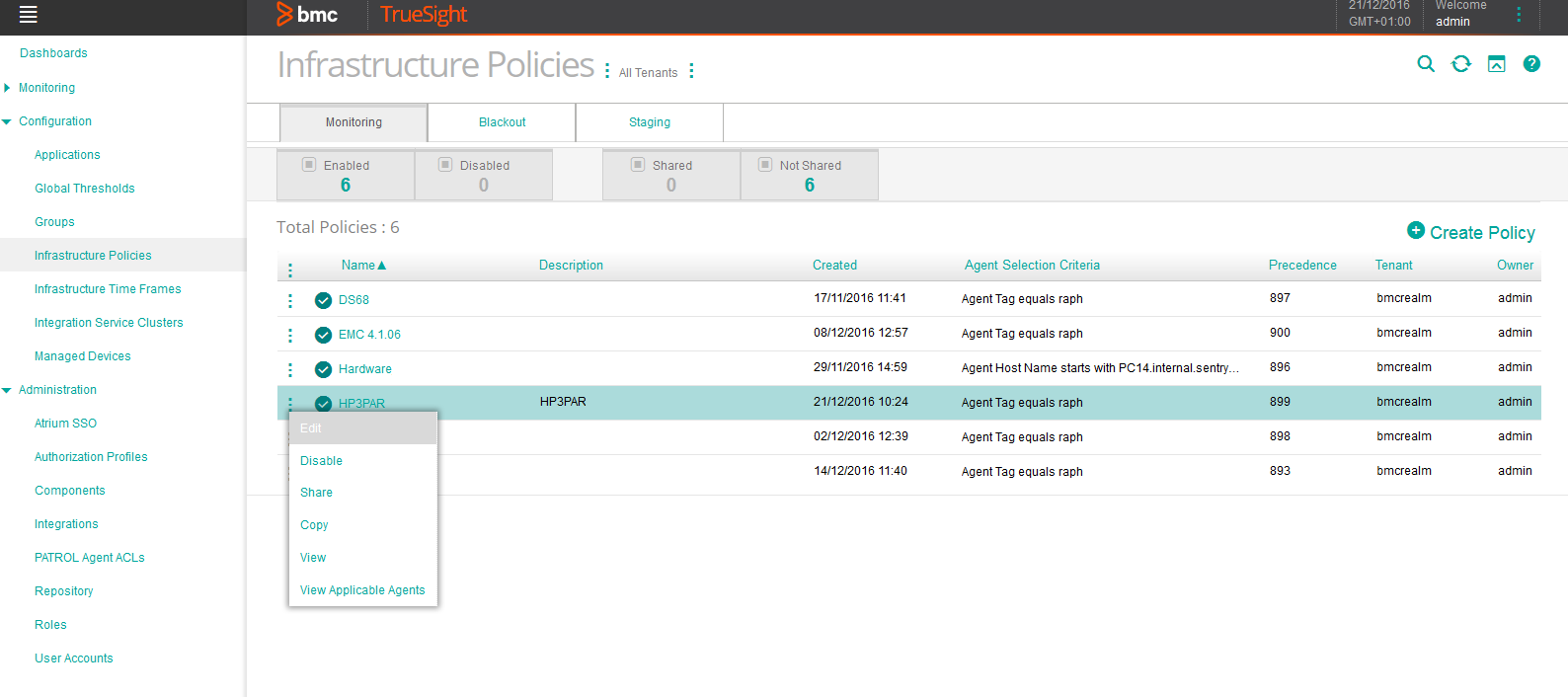The width and height of the screenshot is (1568, 697).
Task: Open the hamburger navigation menu
Action: click(x=29, y=15)
